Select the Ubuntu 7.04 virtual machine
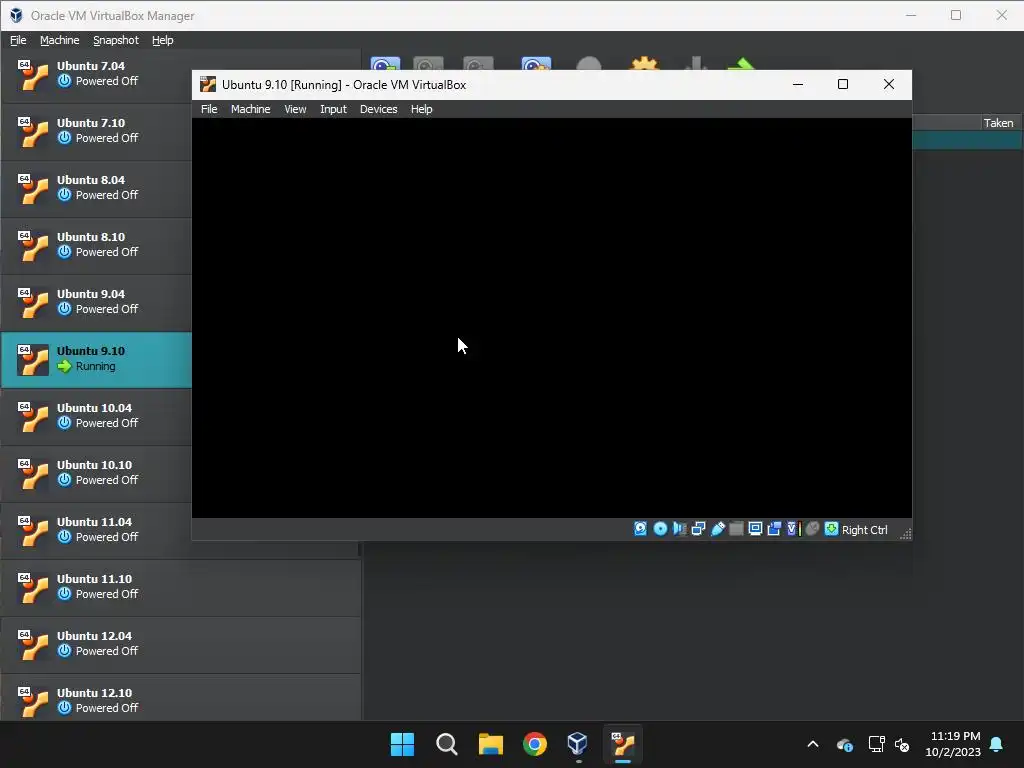Image resolution: width=1024 pixels, height=768 pixels. [96, 74]
